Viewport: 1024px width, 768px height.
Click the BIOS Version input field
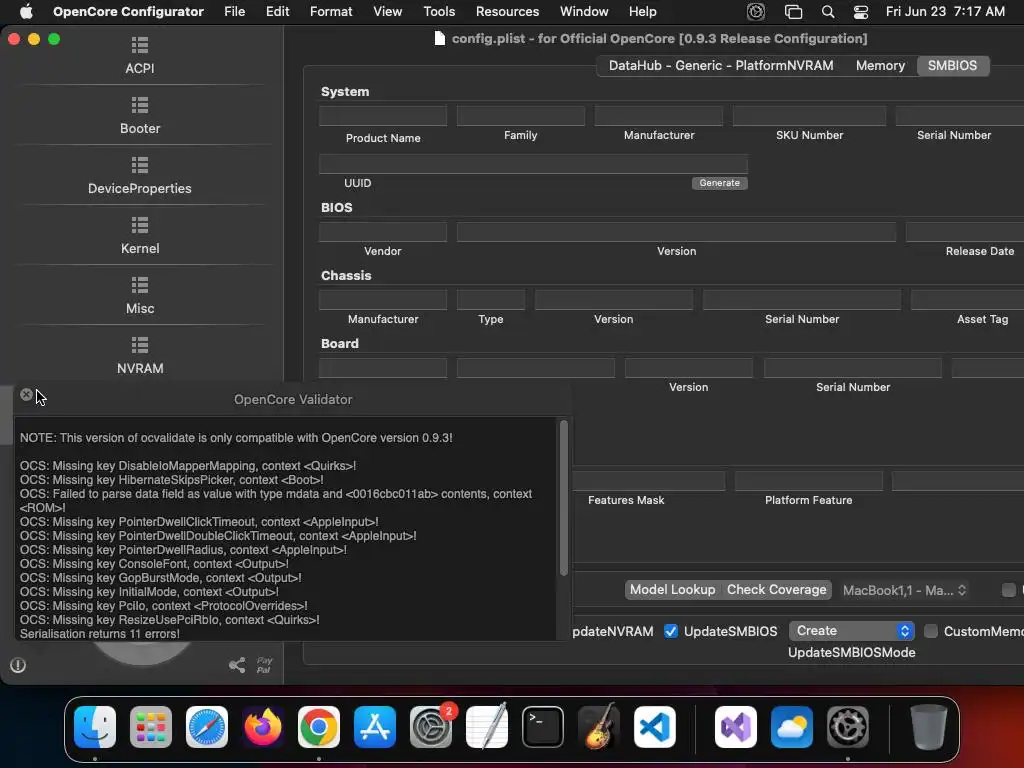[x=677, y=231]
